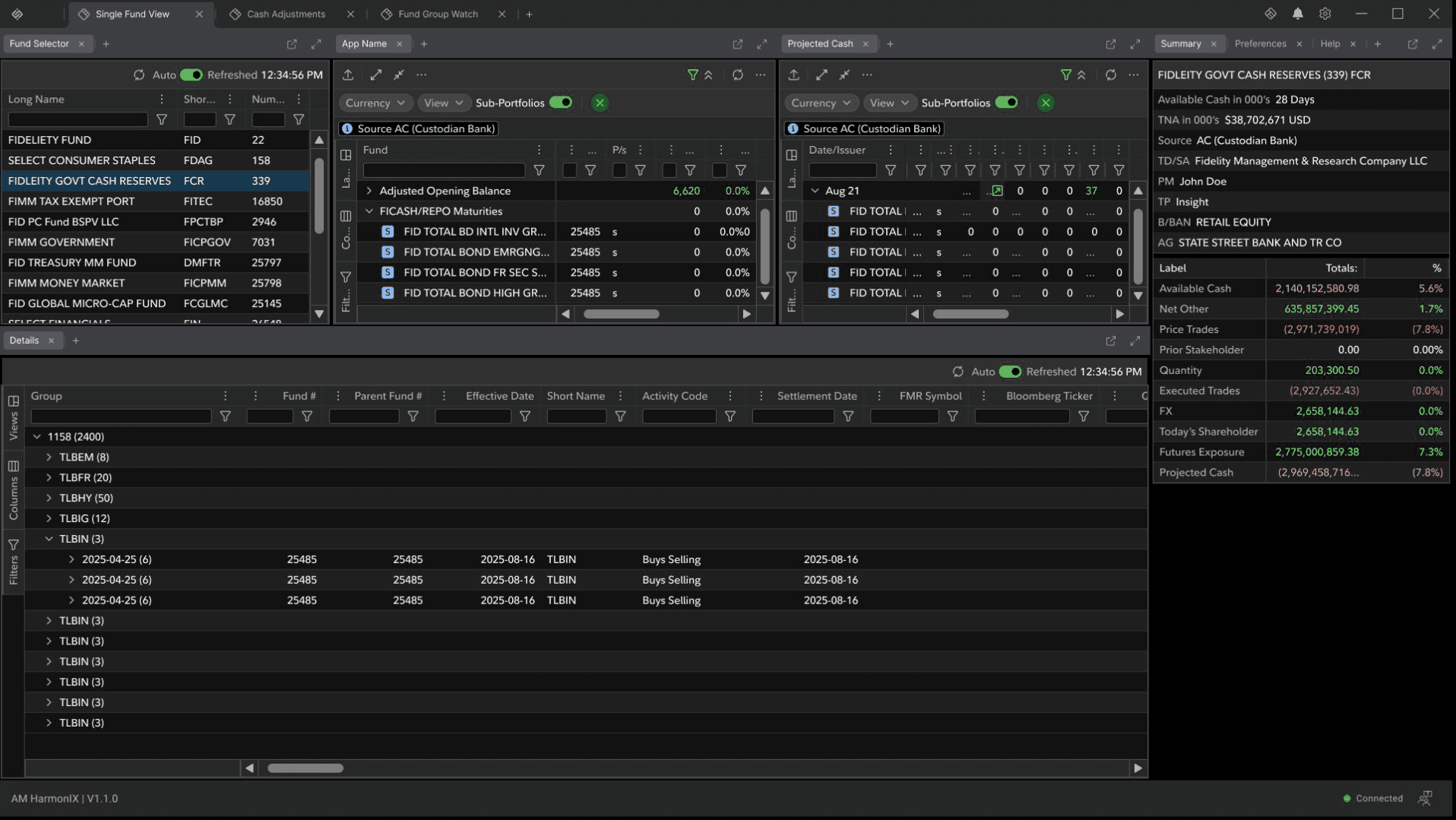
Task: Disable Auto refresh in Details panel
Action: [1010, 372]
